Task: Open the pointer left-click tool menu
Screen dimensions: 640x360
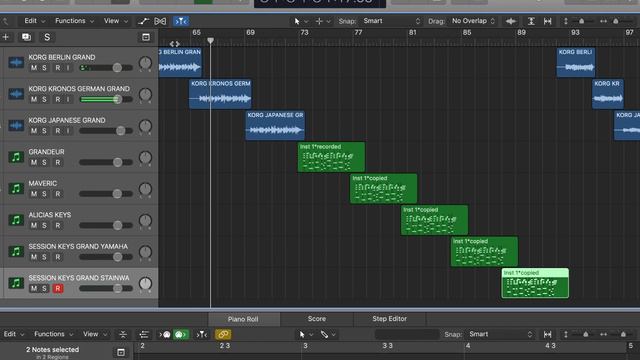Action: click(x=300, y=21)
